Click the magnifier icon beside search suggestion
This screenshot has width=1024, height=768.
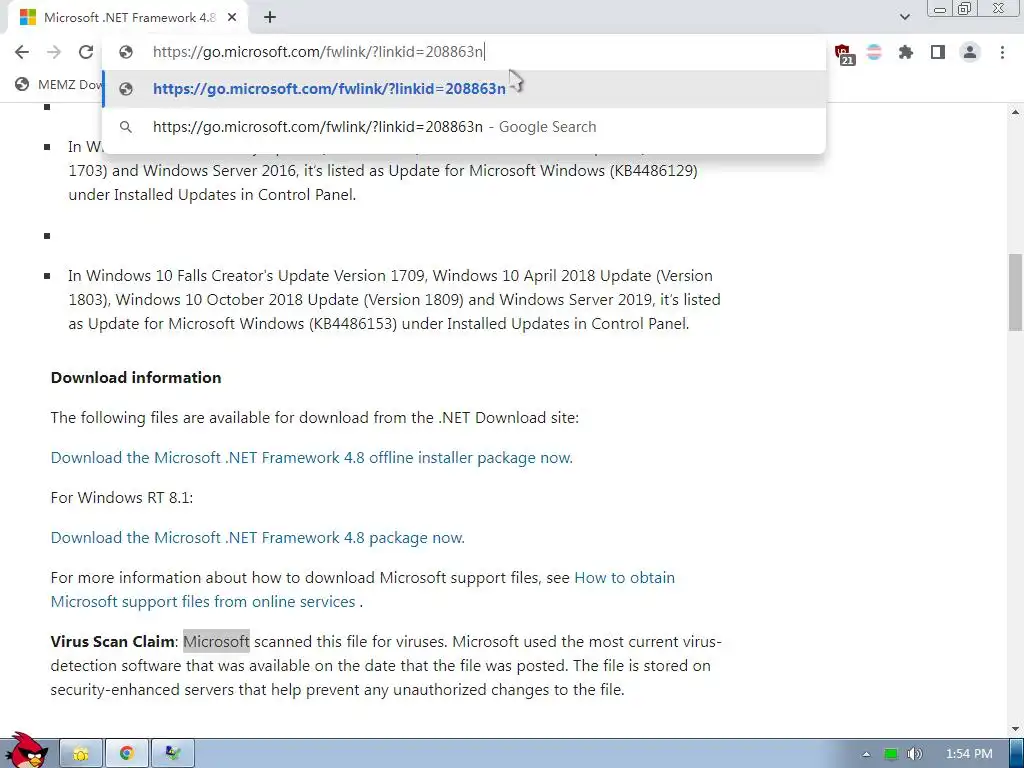(x=126, y=127)
